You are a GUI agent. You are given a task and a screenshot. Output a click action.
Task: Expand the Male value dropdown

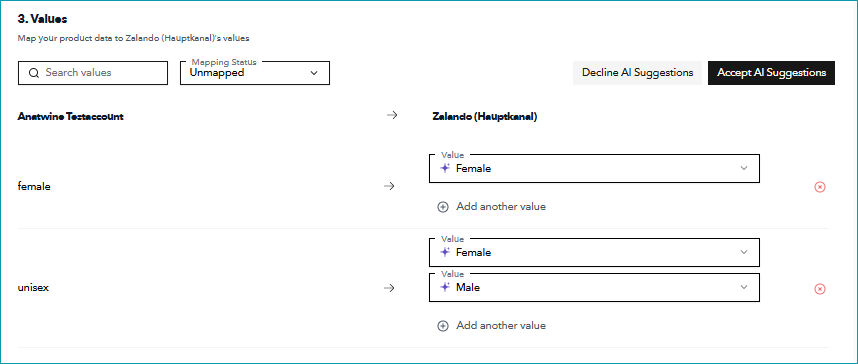[594, 287]
